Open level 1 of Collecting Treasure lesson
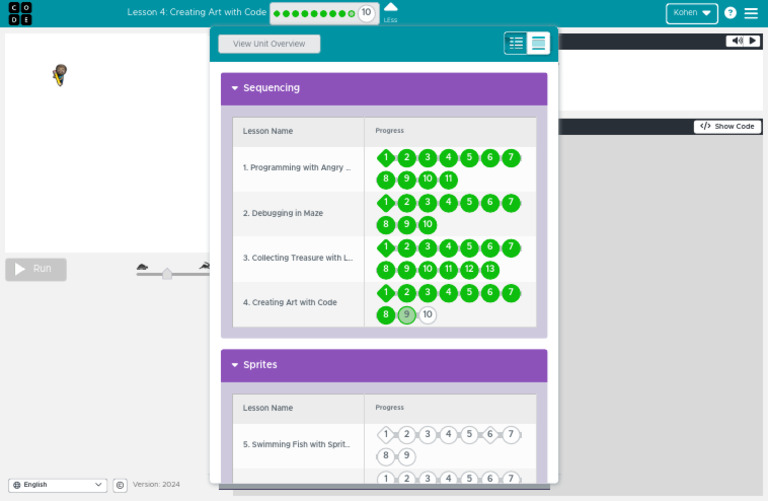The width and height of the screenshot is (768, 501). click(x=386, y=247)
